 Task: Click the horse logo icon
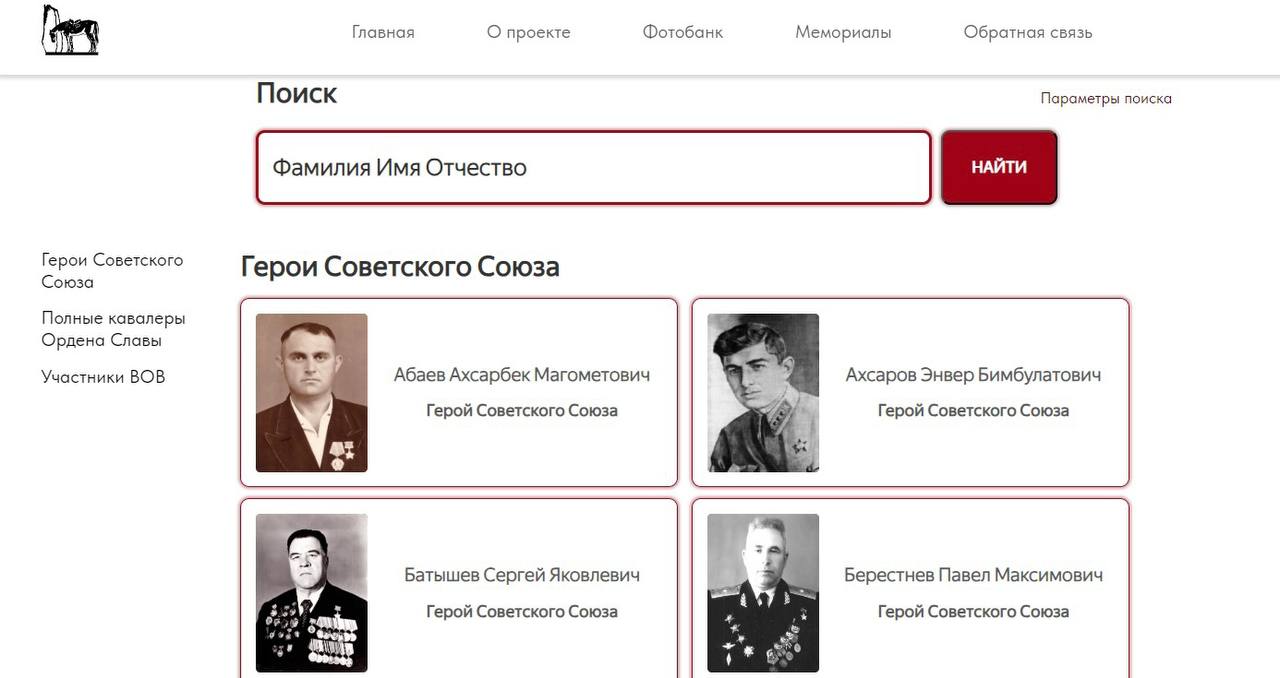coord(70,30)
